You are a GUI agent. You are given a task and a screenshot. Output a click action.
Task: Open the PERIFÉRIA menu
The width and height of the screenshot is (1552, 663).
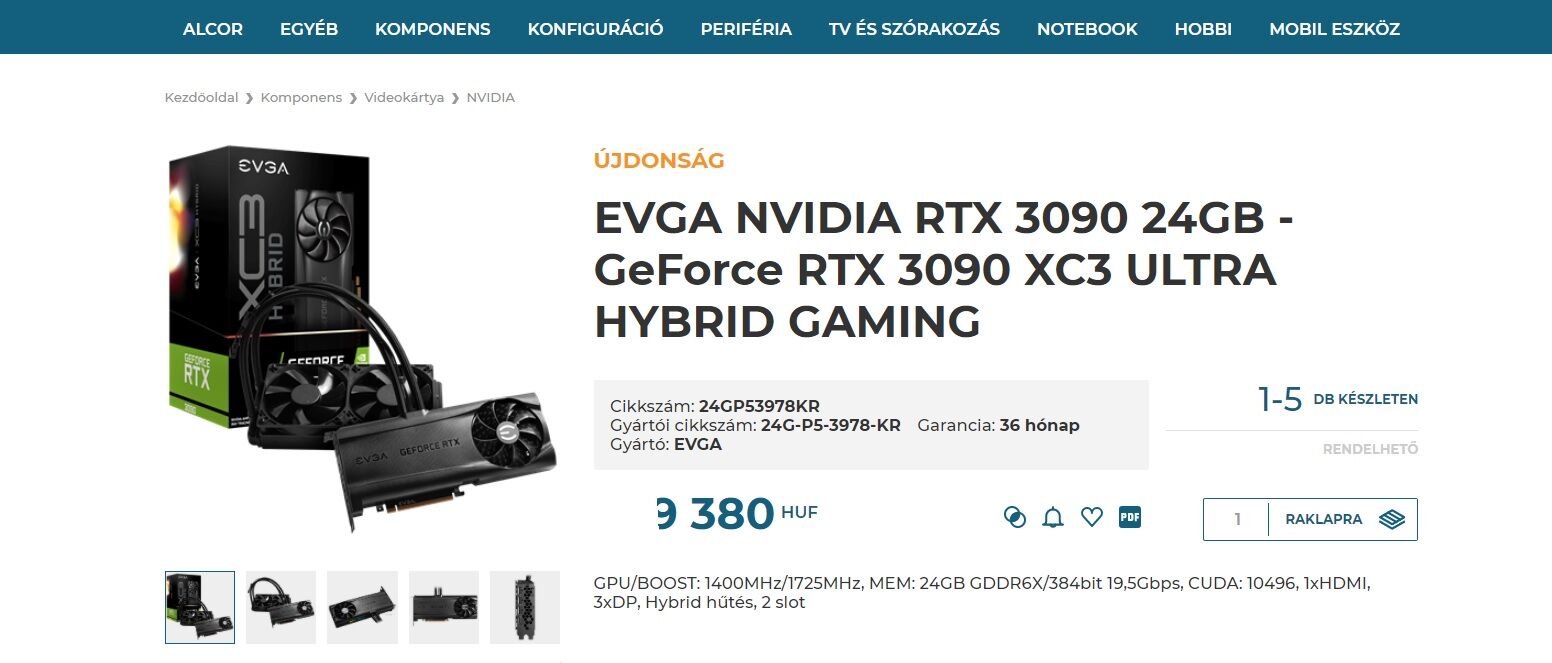pyautogui.click(x=746, y=29)
